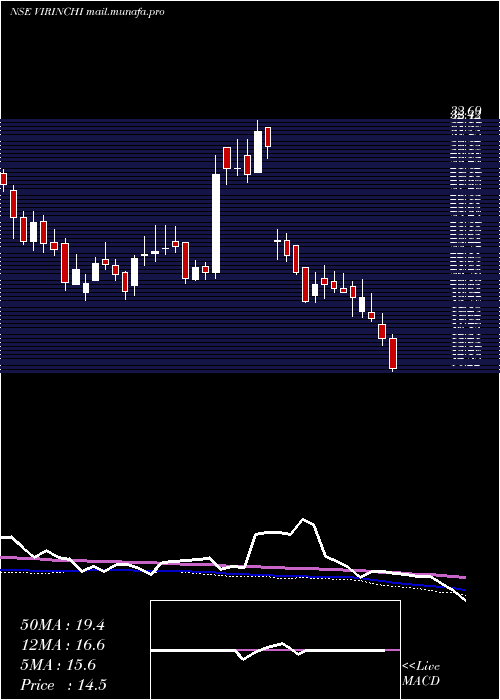Click the 'Price : 14.5' label

pyautogui.click(x=63, y=685)
